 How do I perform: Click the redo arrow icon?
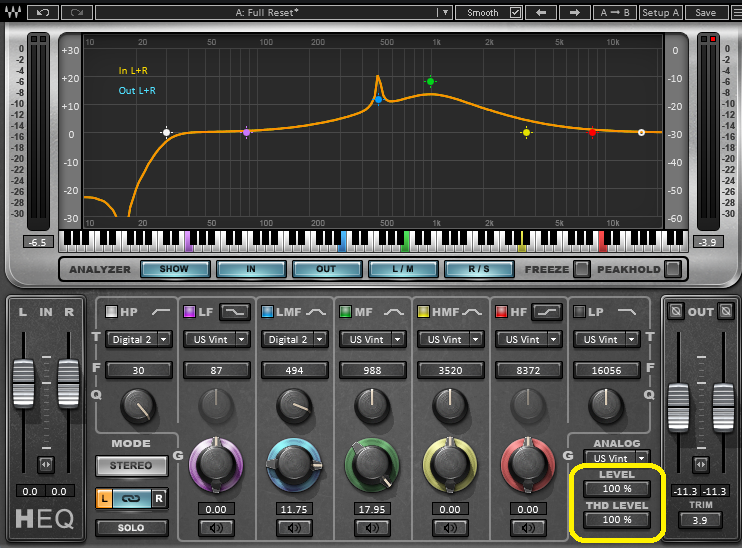click(x=76, y=13)
